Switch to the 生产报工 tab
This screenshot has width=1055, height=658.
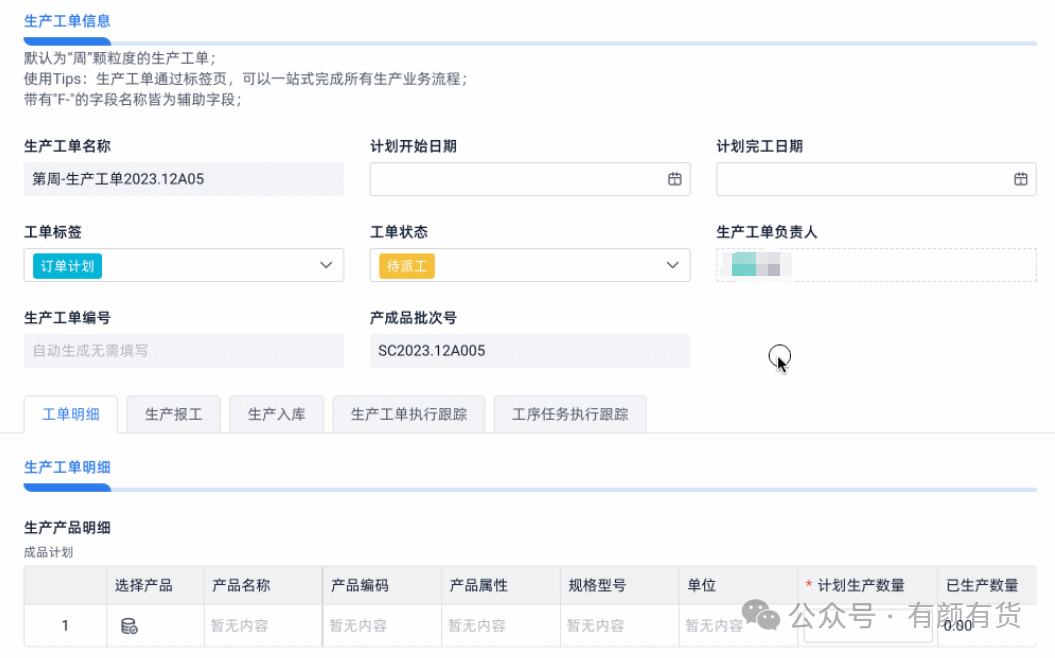tap(174, 414)
